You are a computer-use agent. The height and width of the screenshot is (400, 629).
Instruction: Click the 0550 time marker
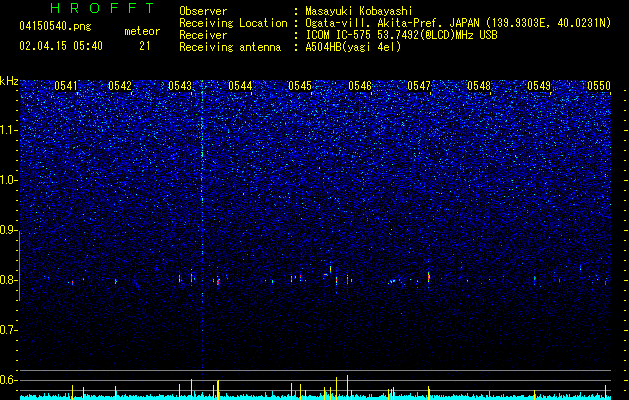(599, 86)
